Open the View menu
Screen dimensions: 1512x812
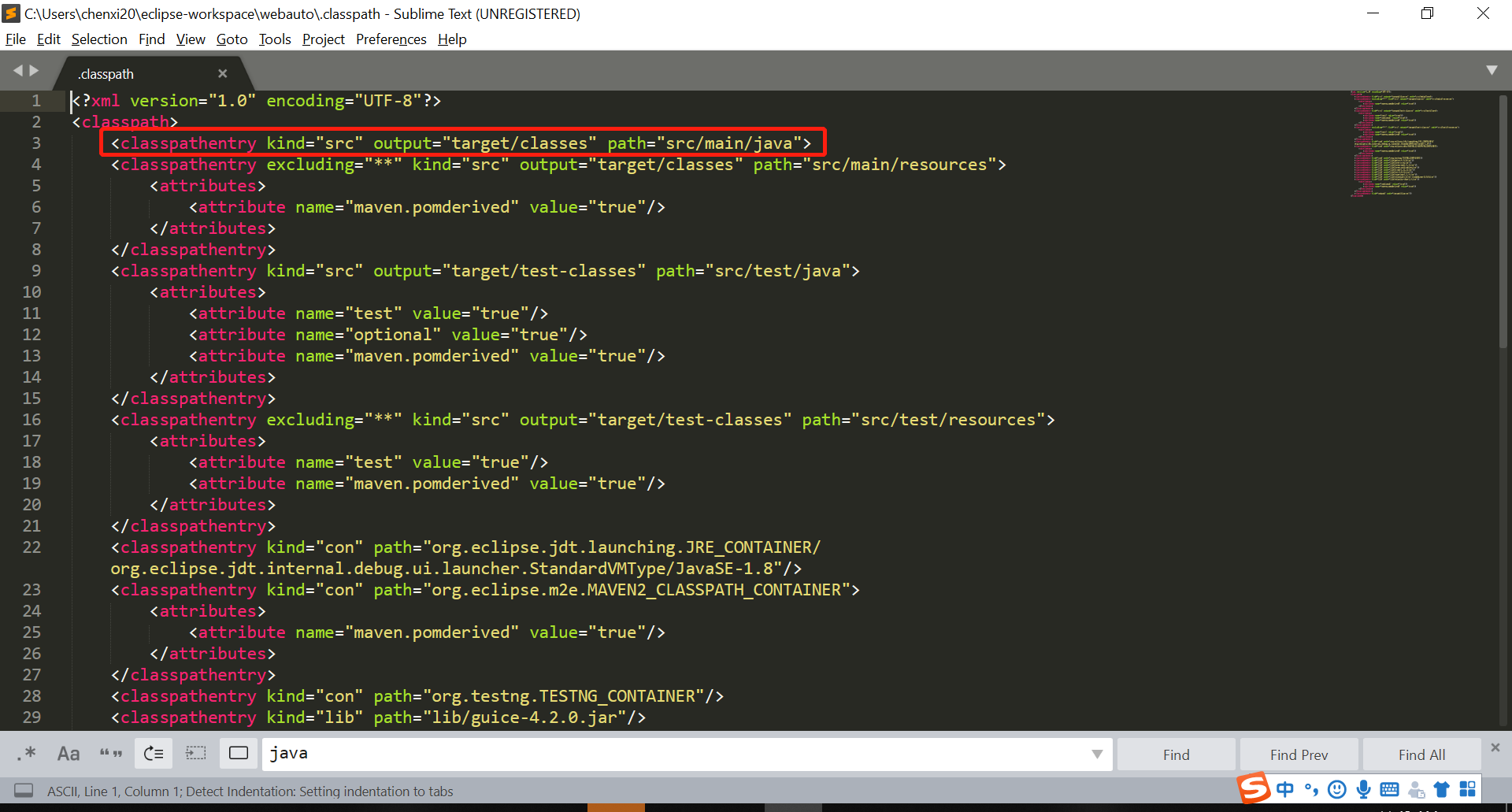(191, 39)
